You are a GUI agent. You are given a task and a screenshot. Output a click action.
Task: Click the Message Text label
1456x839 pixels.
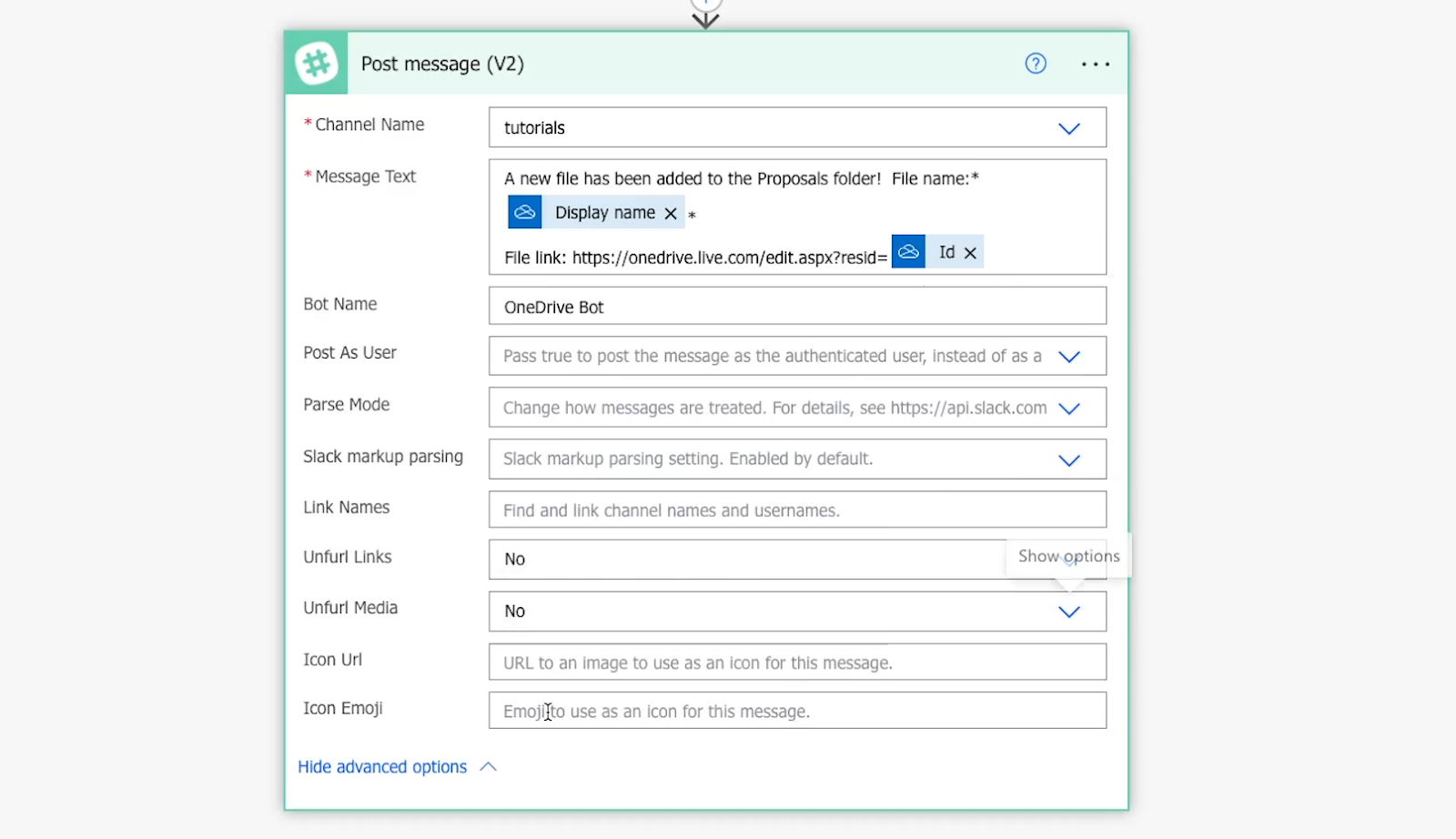[365, 177]
